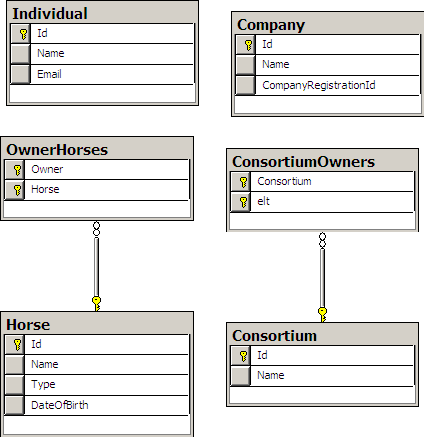424x437 pixels.
Task: Select the relationship line between OwnerHorses and Horse
Action: click(96, 267)
